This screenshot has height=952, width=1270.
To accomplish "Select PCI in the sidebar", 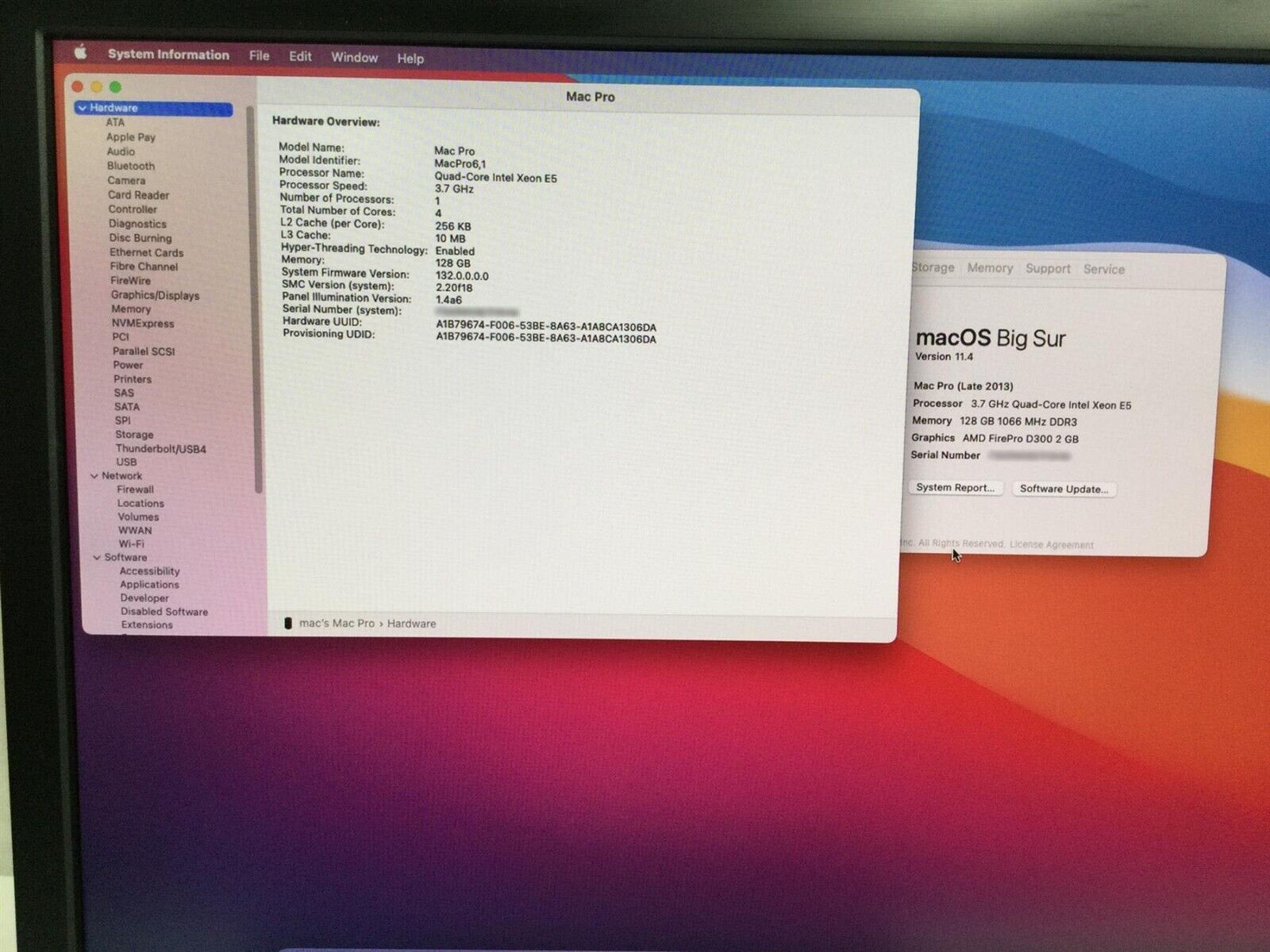I will coord(121,336).
